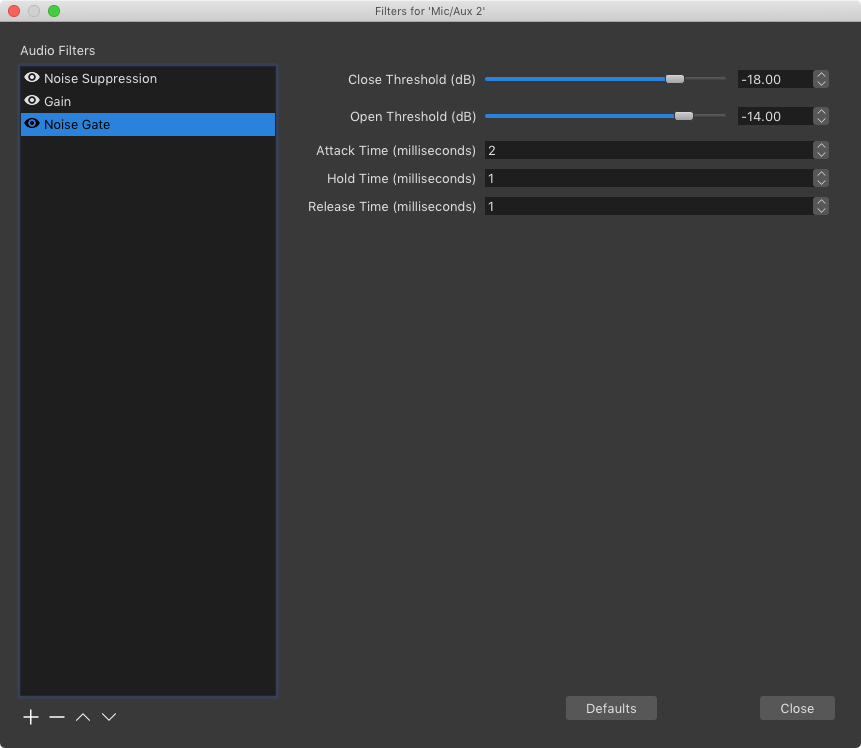Hide the Gain filter using eye icon

(x=32, y=101)
